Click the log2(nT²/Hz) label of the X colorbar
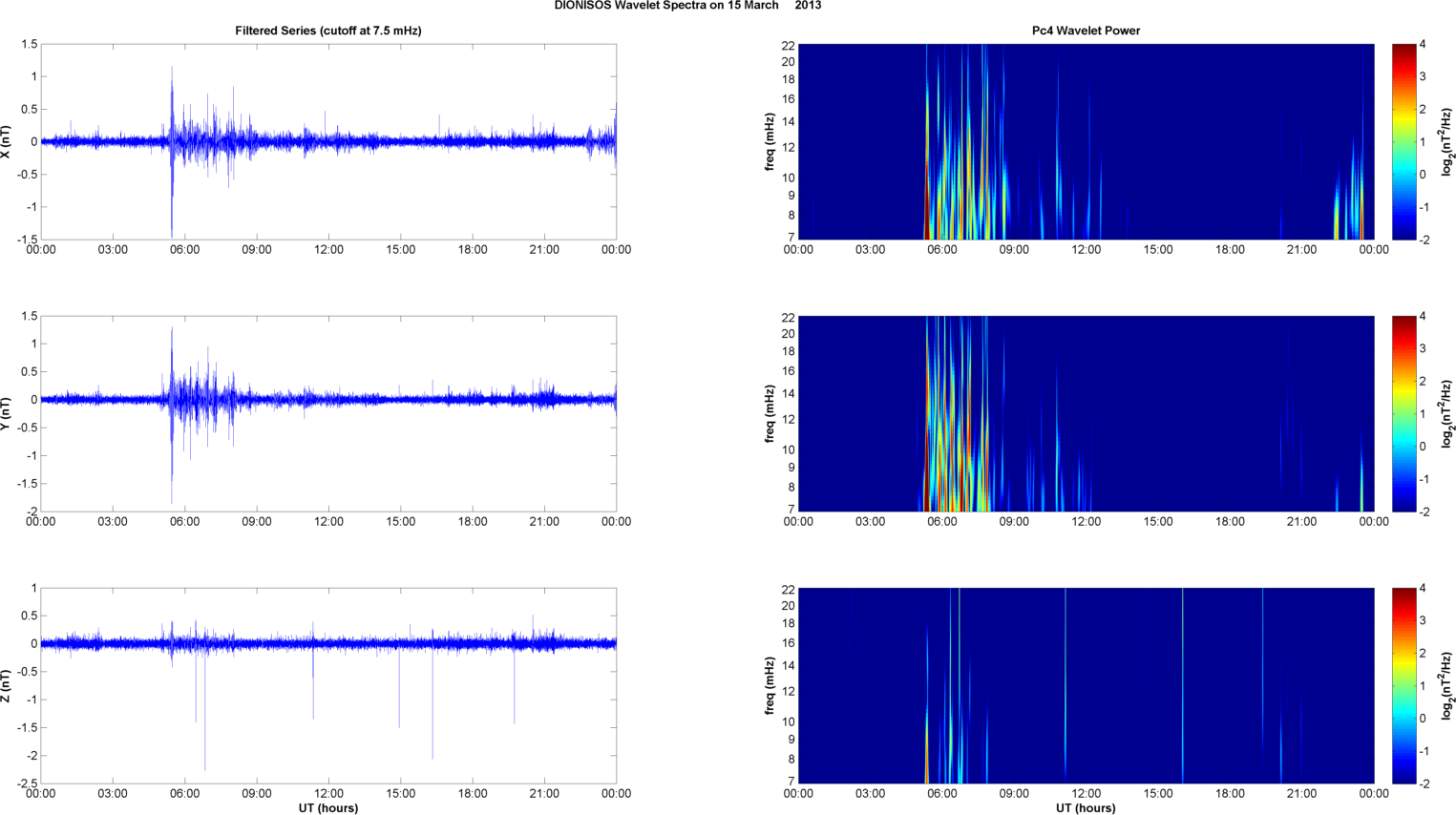The image size is (1456, 815). click(x=1446, y=141)
